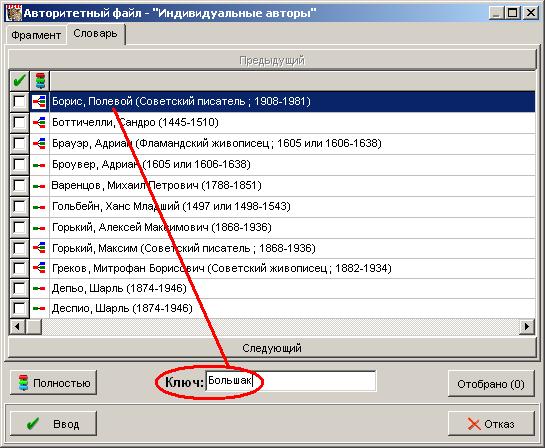This screenshot has height=448, width=545.
Task: Click the green checkmark column header icon
Action: [x=19, y=81]
